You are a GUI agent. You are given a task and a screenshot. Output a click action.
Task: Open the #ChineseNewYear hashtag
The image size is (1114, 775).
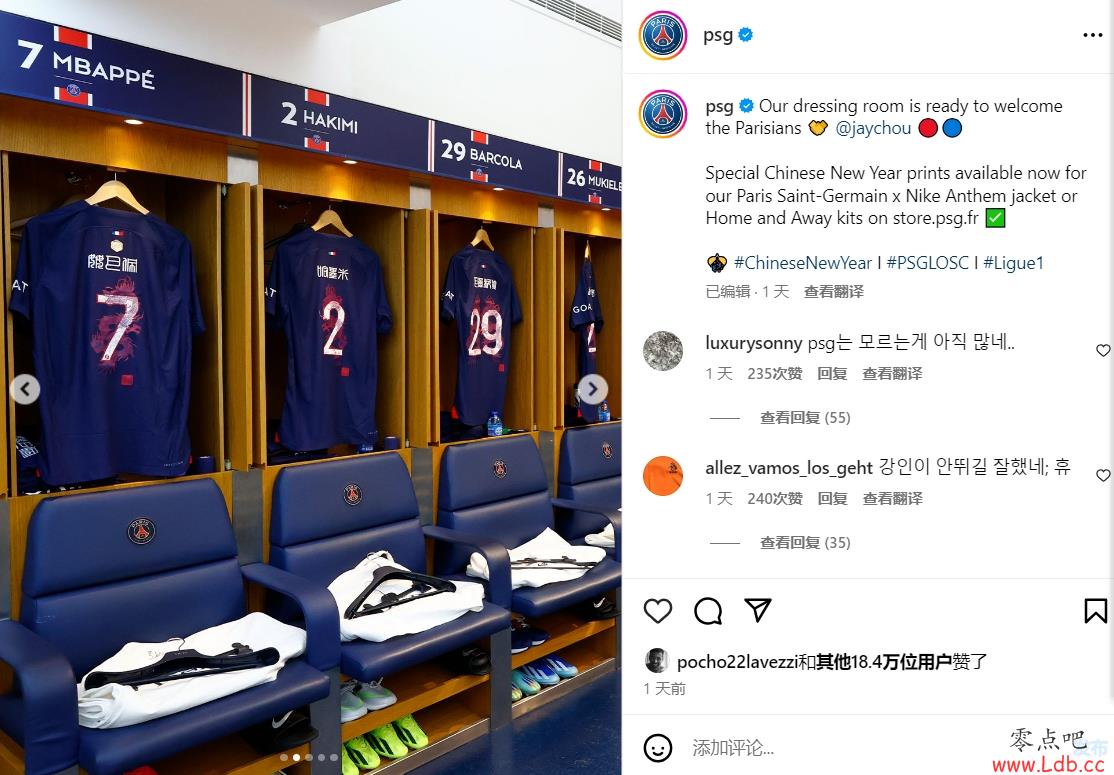click(803, 263)
